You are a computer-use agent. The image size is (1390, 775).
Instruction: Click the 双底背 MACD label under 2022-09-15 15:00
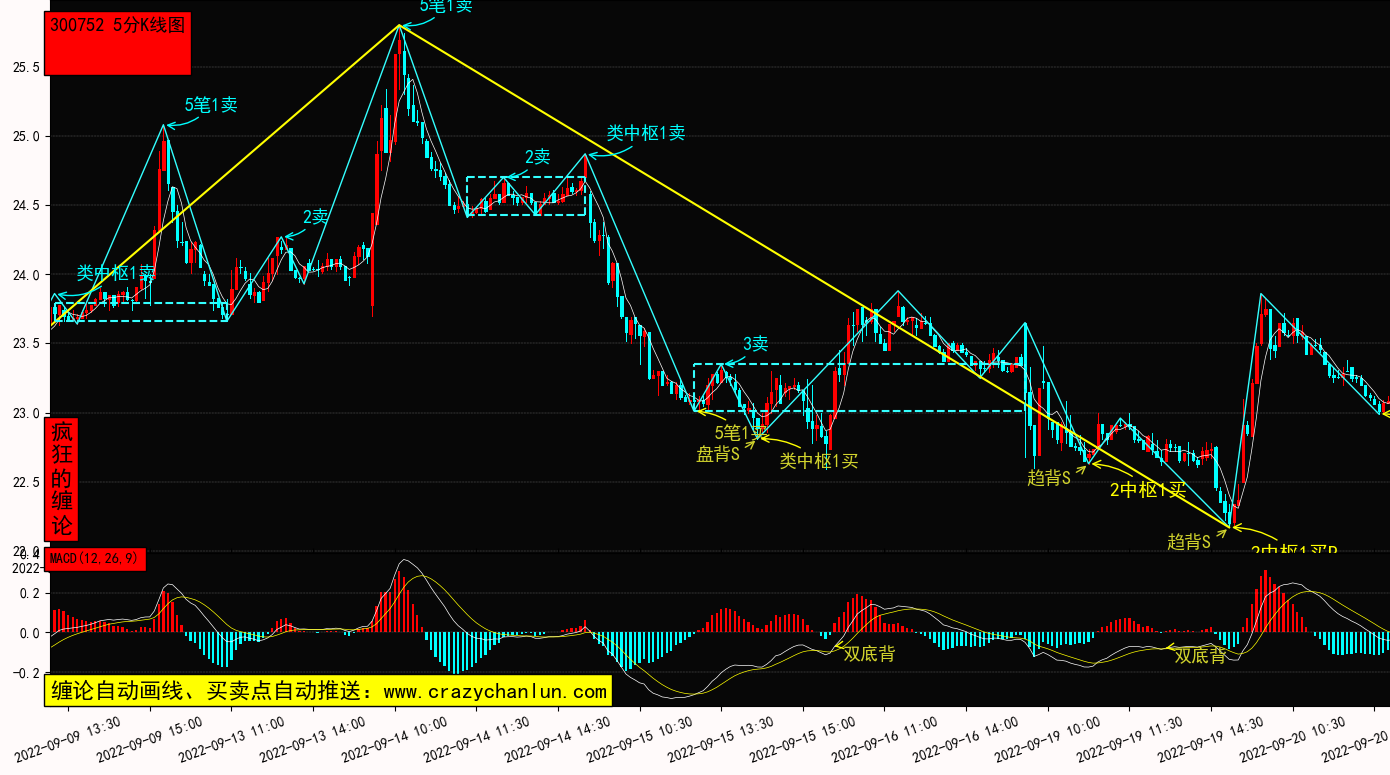(x=869, y=654)
